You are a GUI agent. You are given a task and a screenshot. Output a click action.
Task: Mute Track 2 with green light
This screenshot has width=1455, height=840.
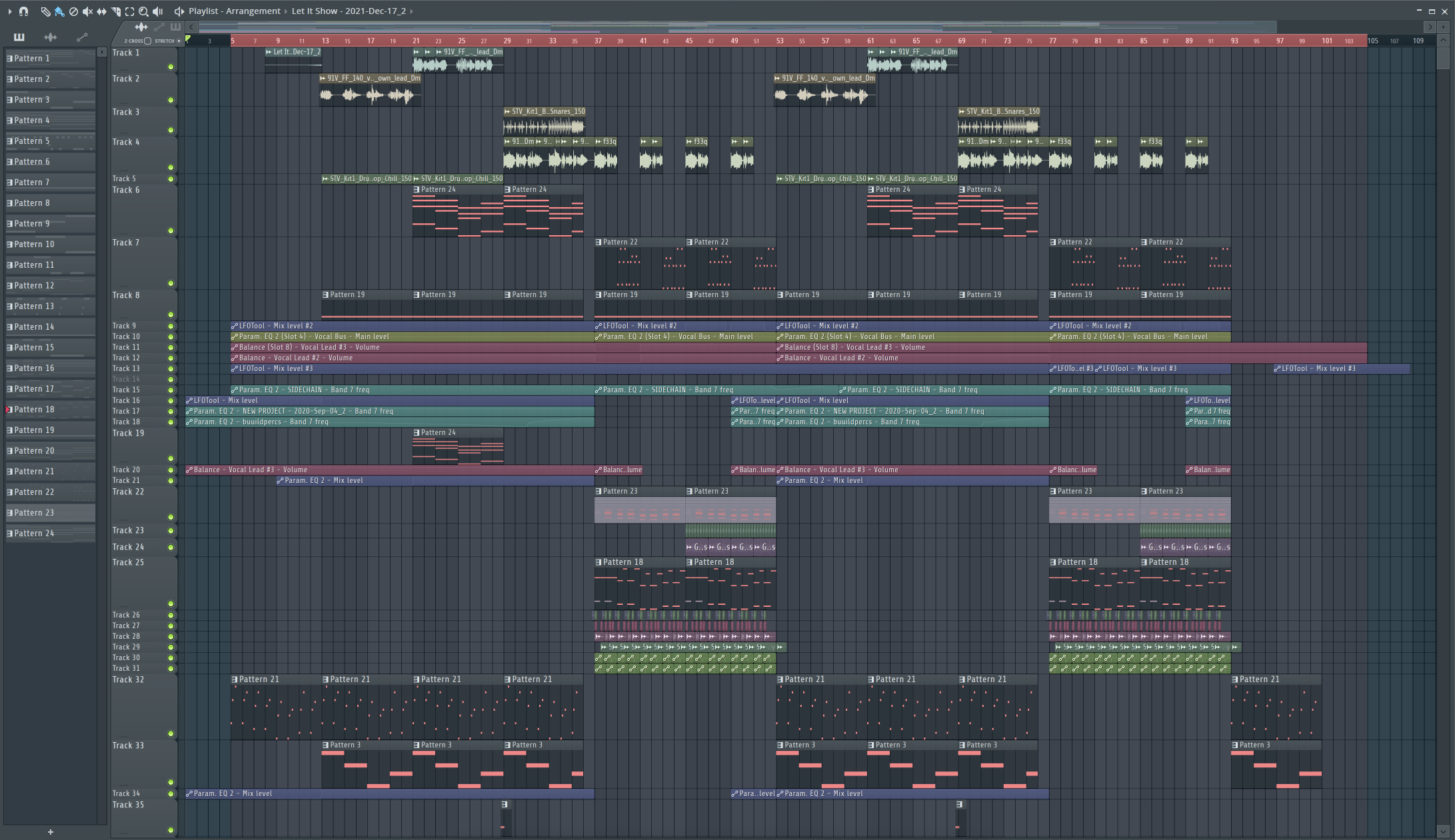tap(171, 100)
